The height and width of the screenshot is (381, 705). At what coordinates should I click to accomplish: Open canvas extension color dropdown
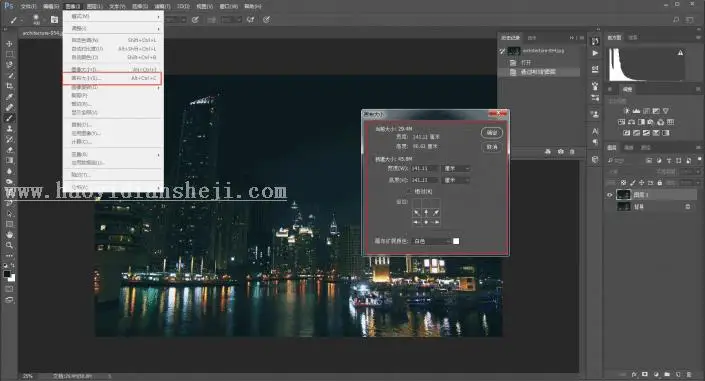(431, 242)
